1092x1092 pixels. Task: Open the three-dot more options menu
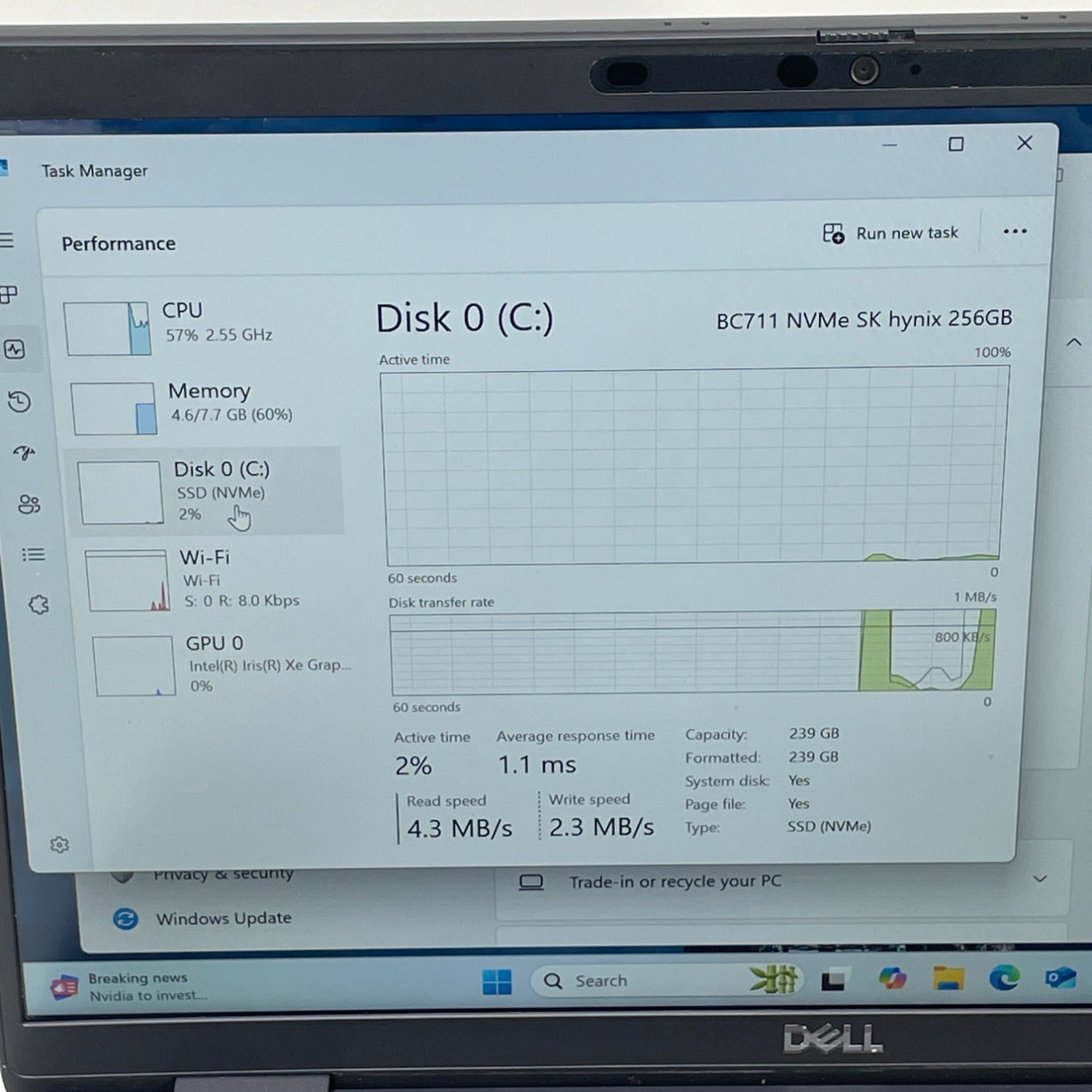(x=1014, y=232)
